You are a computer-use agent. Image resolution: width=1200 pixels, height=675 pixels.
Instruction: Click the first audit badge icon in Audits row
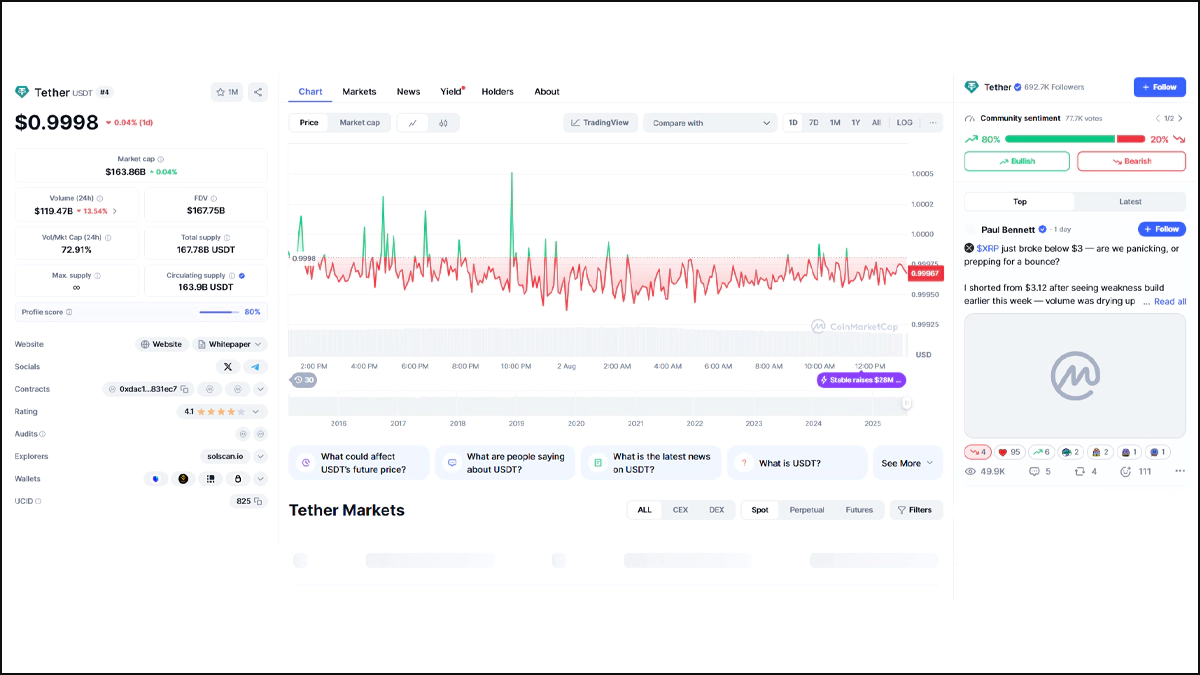tap(242, 434)
